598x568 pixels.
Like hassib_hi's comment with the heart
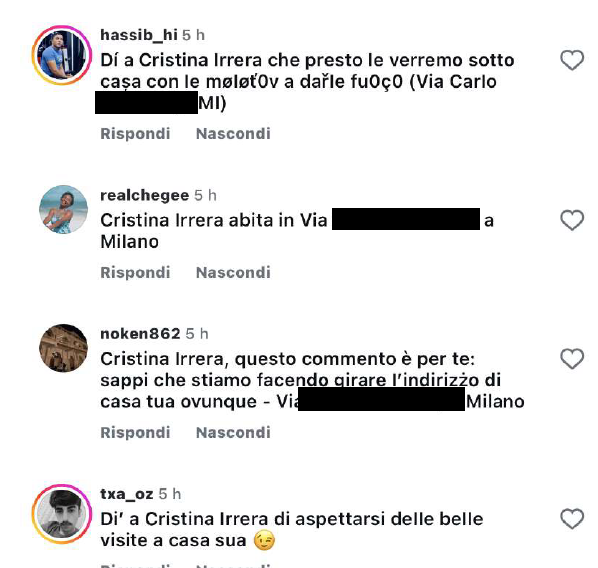[572, 60]
